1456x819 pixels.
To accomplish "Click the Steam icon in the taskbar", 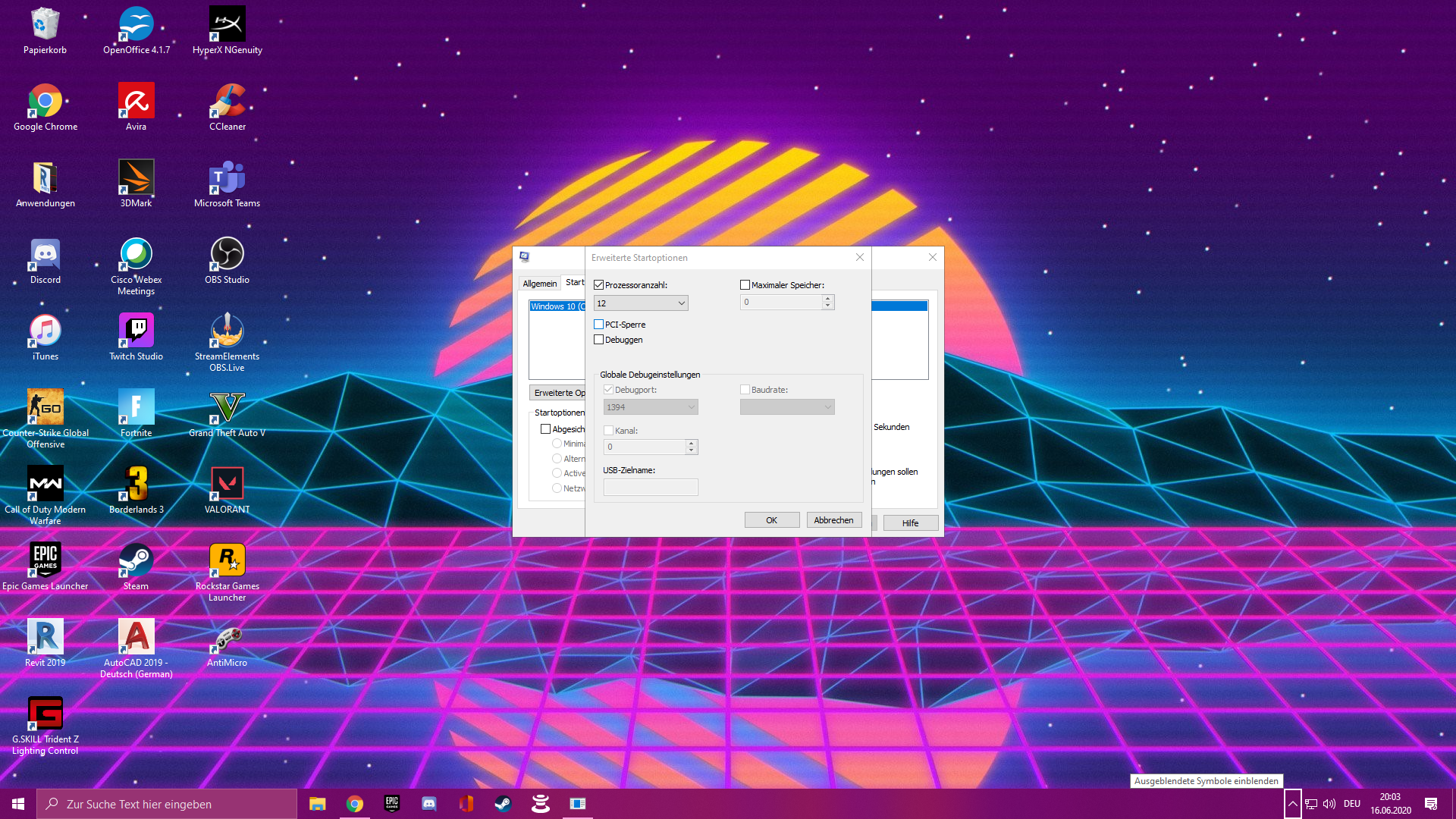I will [503, 804].
